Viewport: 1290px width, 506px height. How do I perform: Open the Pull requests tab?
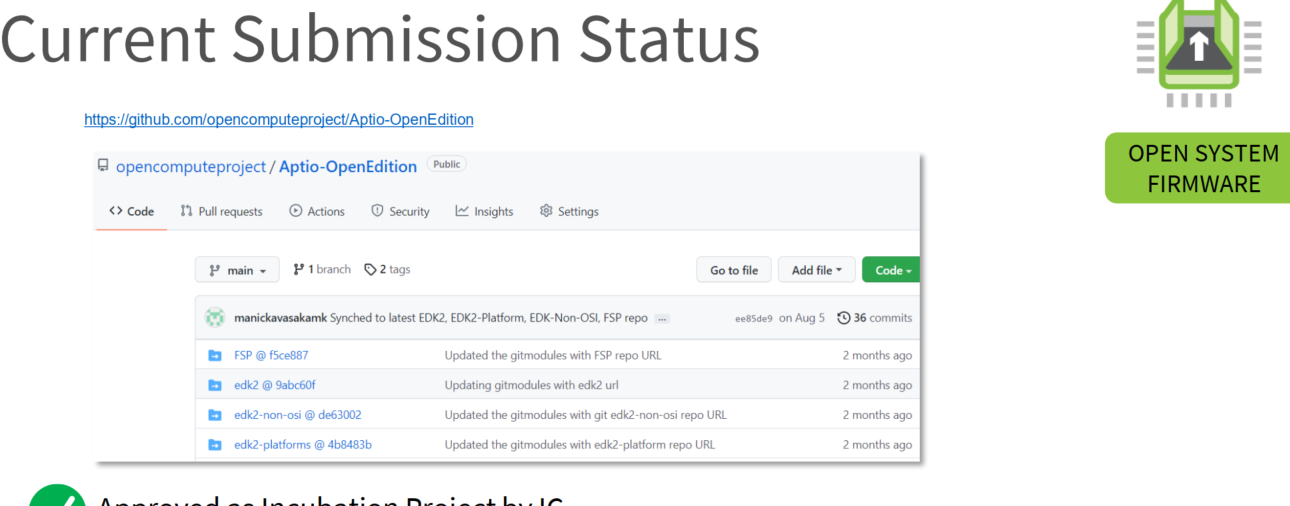pos(221,211)
